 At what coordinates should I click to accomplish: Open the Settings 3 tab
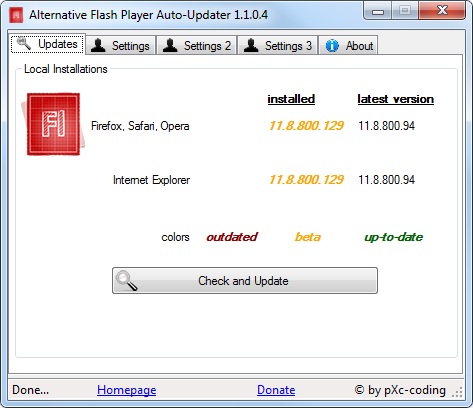click(277, 45)
